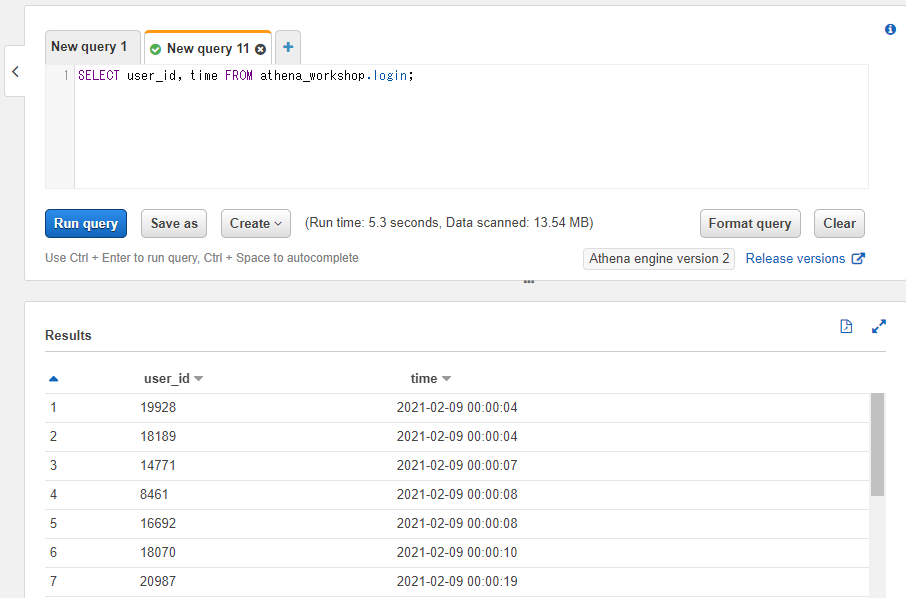Clear the query editor

pyautogui.click(x=838, y=223)
